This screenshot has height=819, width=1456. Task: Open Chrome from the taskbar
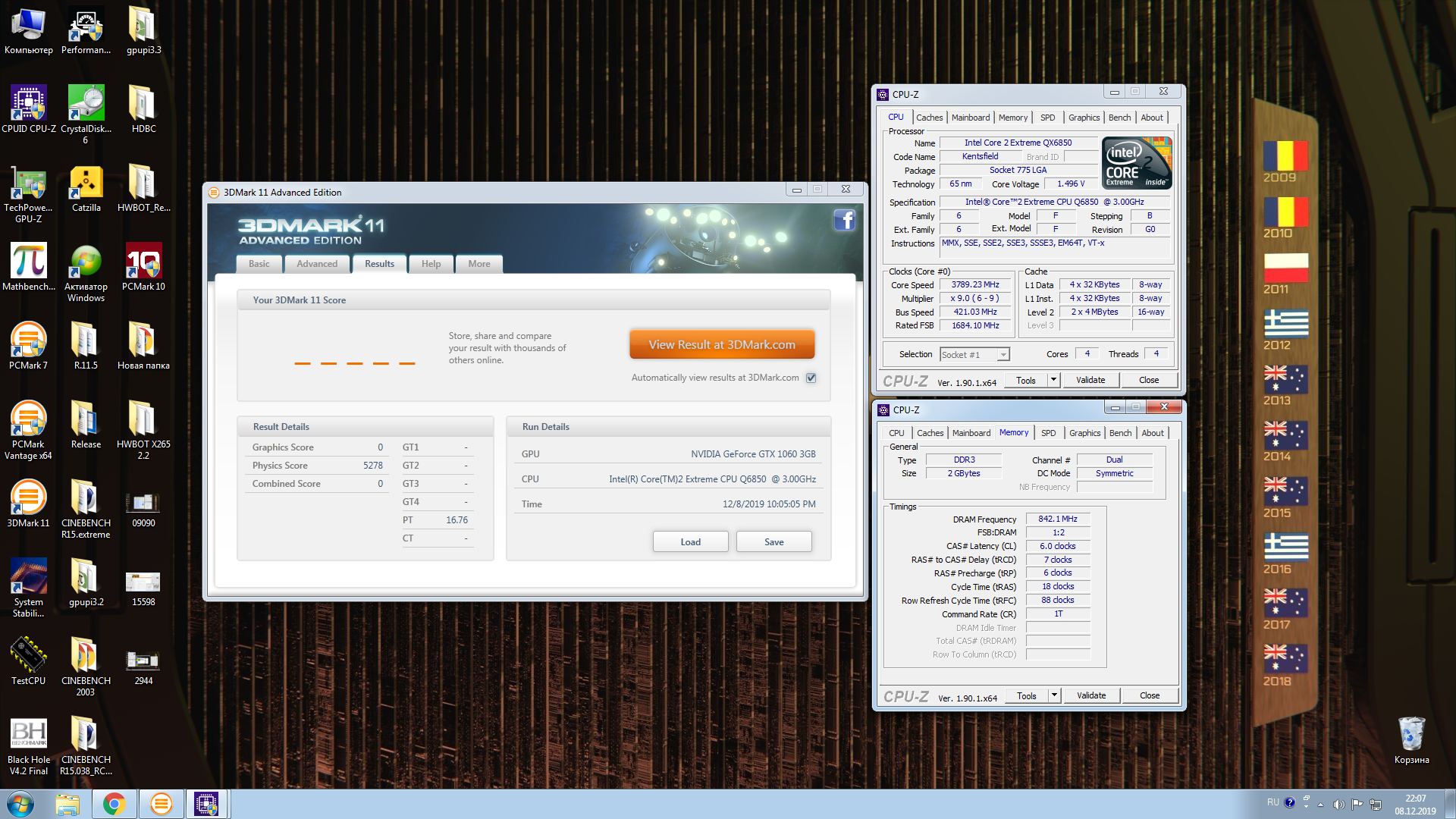[115, 804]
